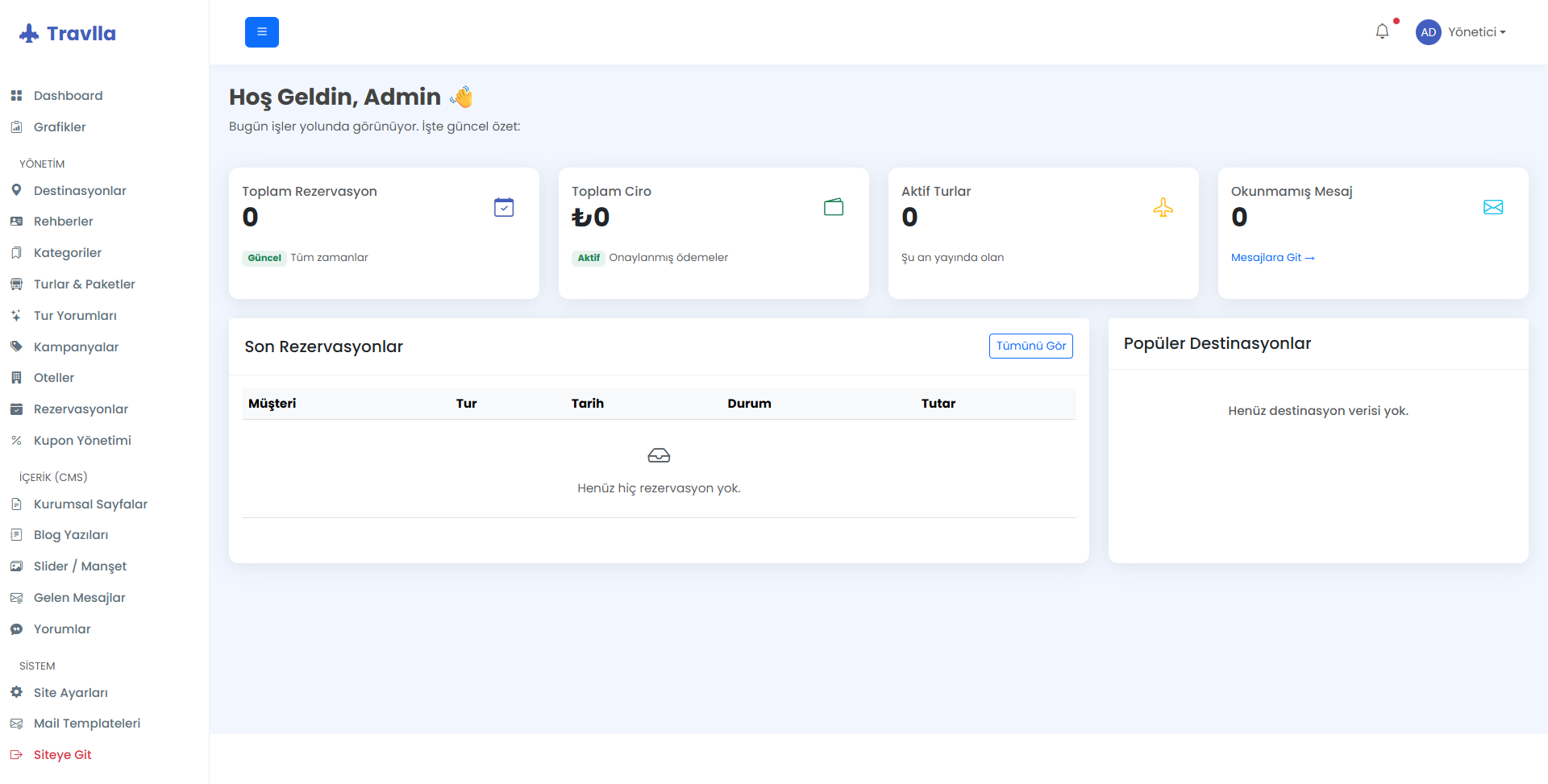
Task: Select Siteye Git in the sidebar
Action: tap(62, 754)
